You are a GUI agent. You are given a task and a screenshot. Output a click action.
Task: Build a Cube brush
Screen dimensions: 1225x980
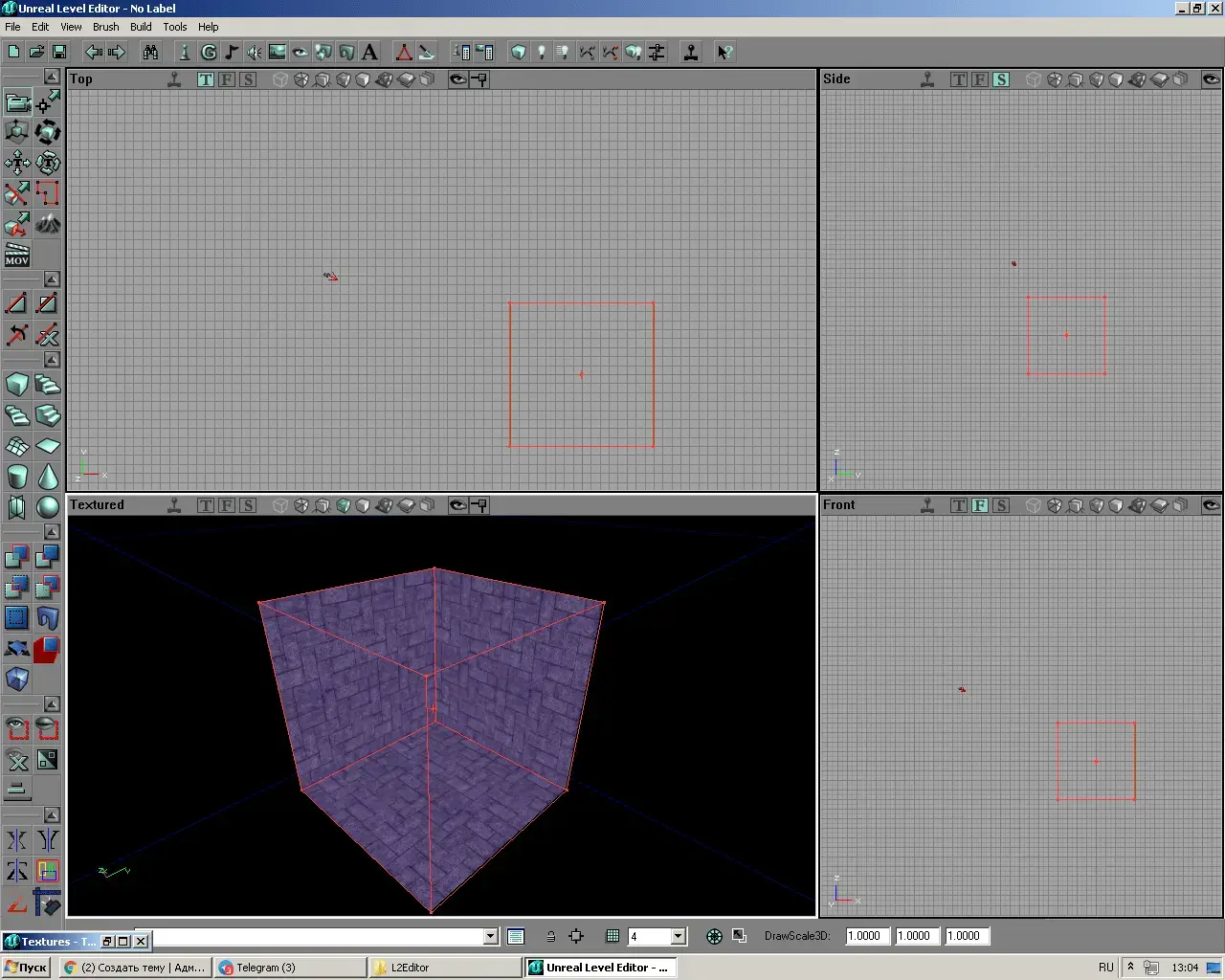point(17,385)
